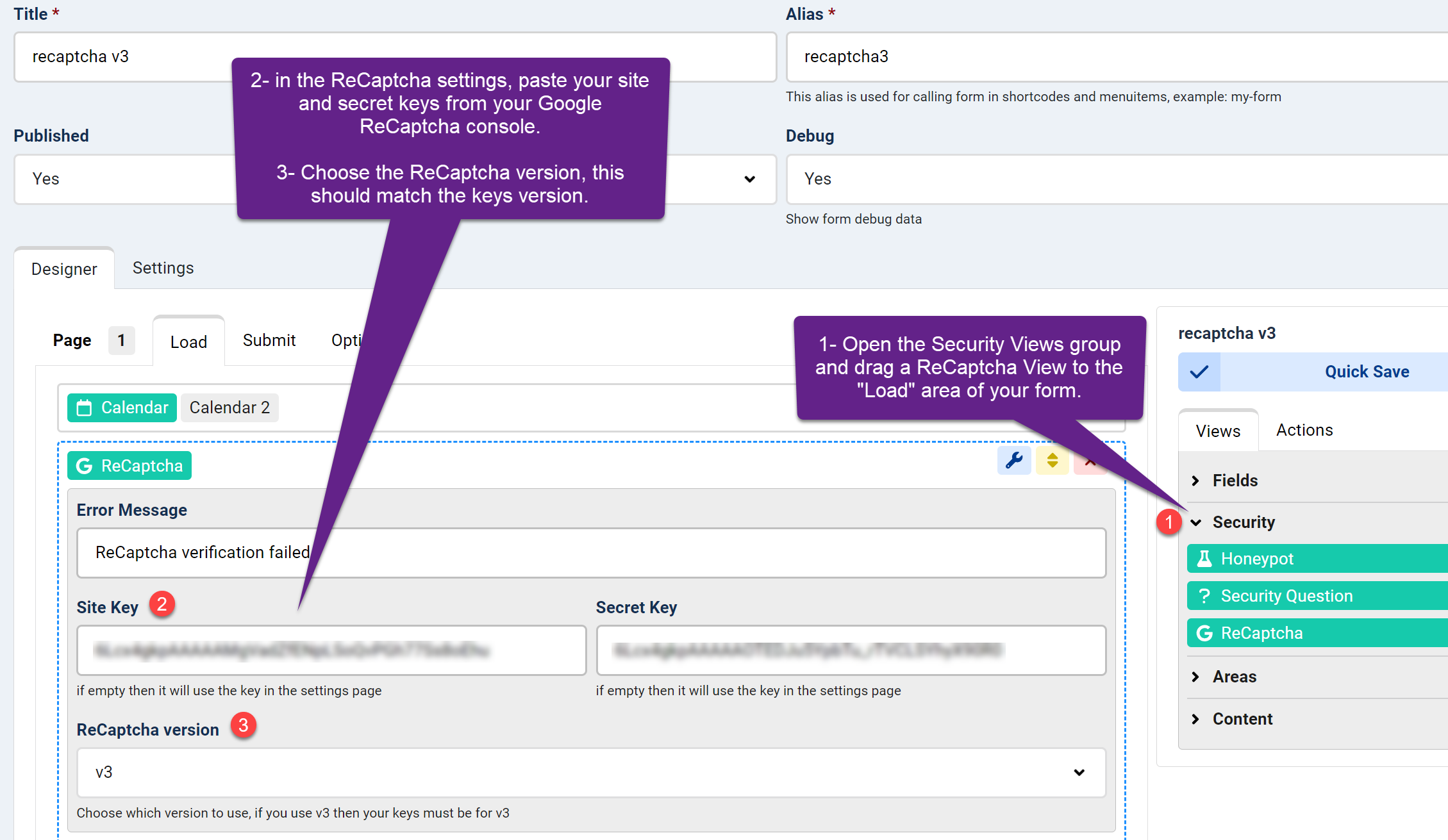This screenshot has width=1448, height=840.
Task: Click the Google icon on ReCaptcha view header
Action: tap(84, 466)
